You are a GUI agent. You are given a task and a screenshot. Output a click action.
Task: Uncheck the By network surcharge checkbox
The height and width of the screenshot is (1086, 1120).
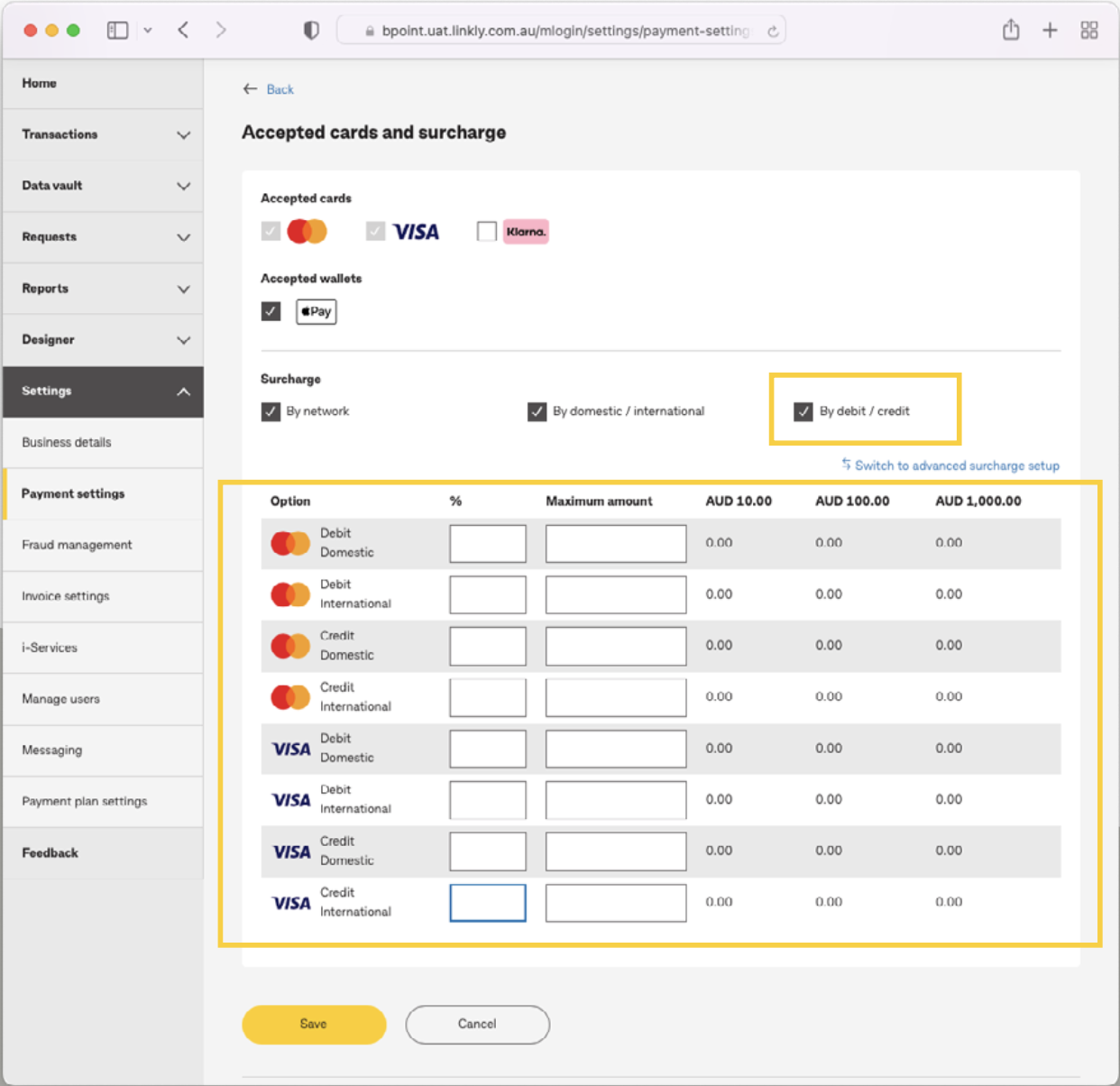tap(271, 411)
